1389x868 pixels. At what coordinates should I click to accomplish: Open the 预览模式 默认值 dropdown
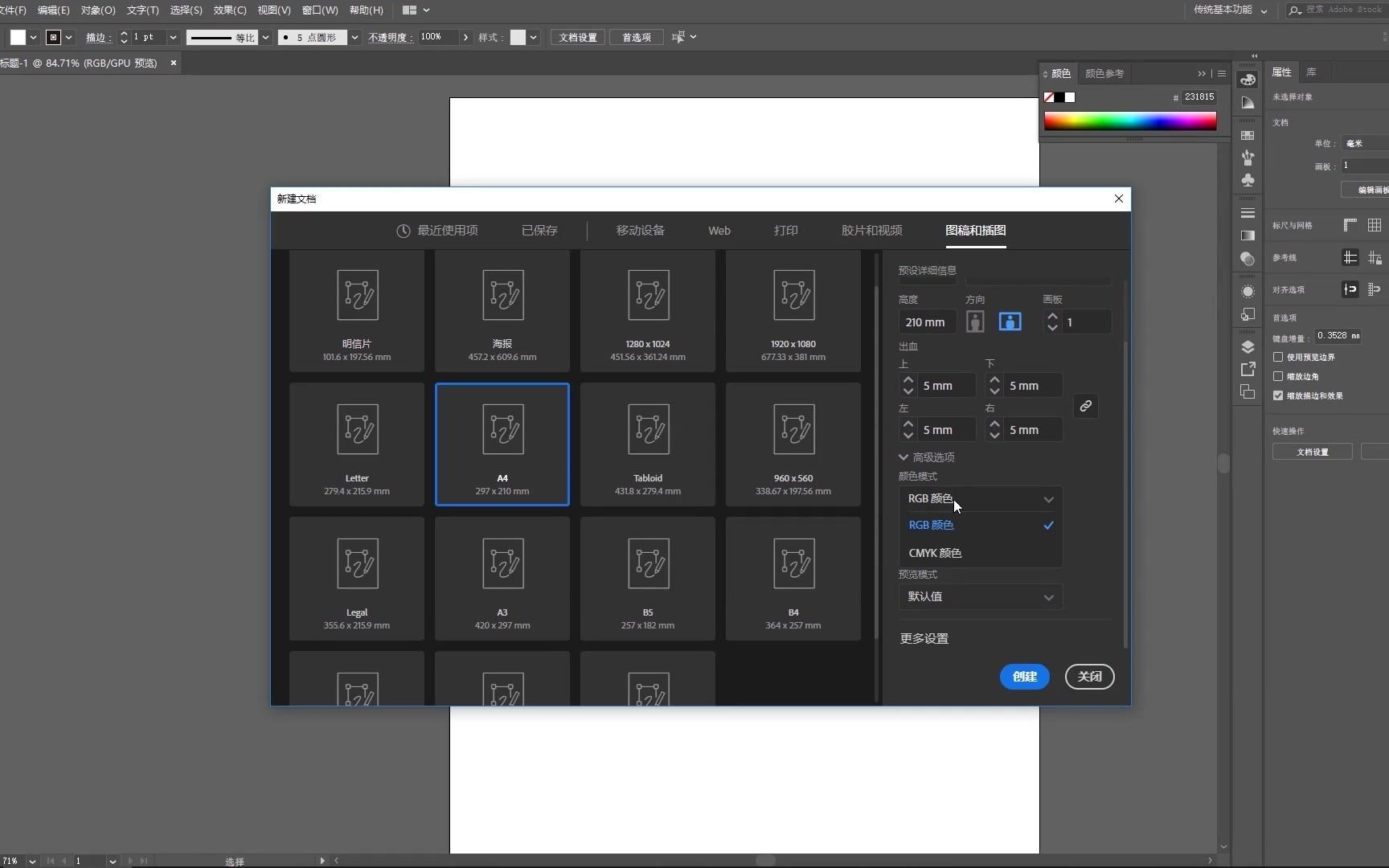tap(981, 597)
